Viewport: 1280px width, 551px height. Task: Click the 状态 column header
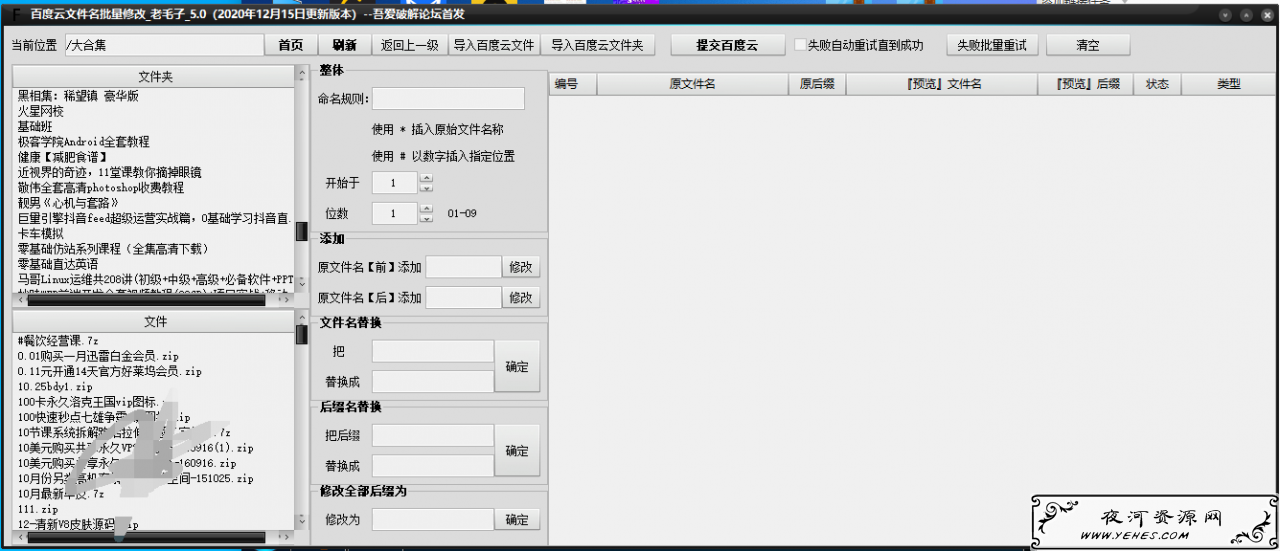[x=1157, y=85]
